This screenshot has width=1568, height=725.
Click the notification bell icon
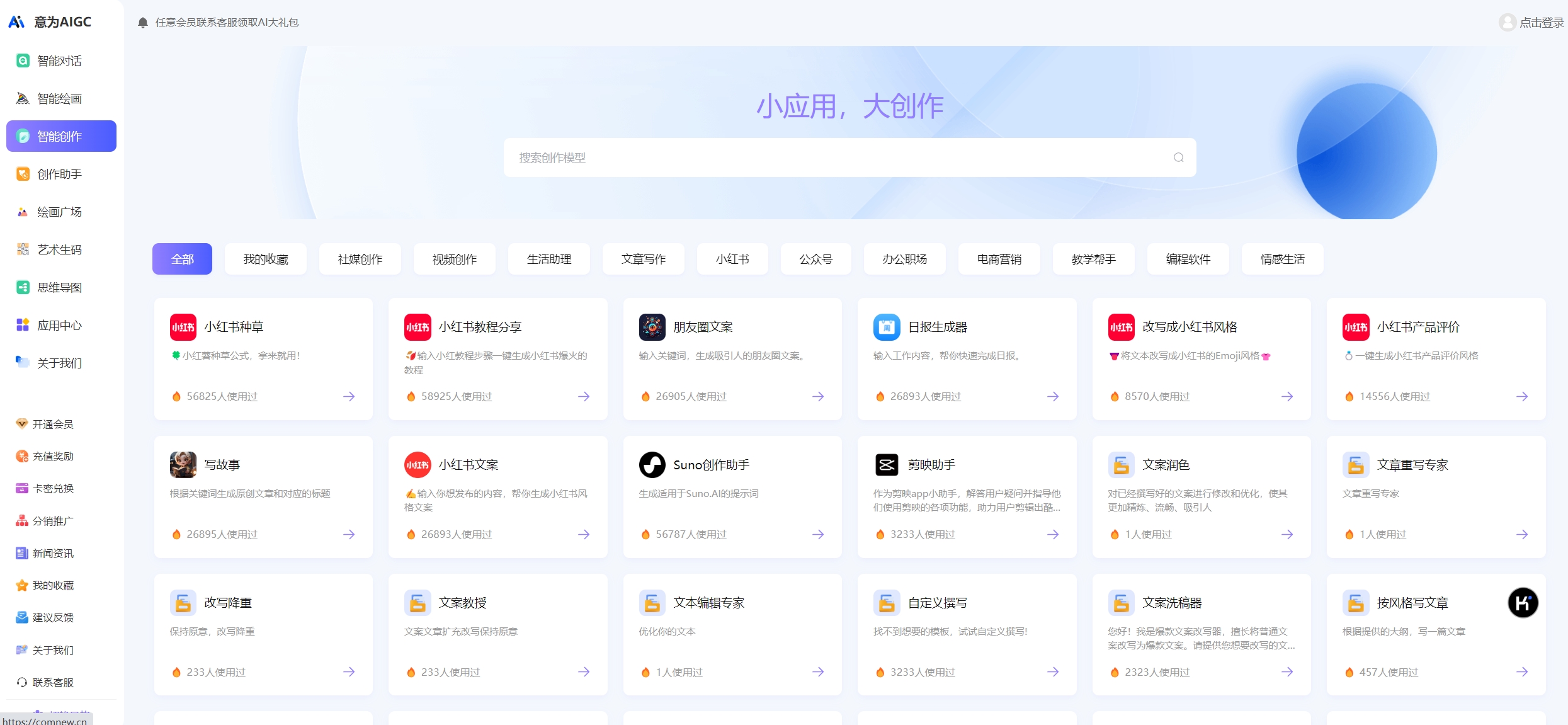143,23
